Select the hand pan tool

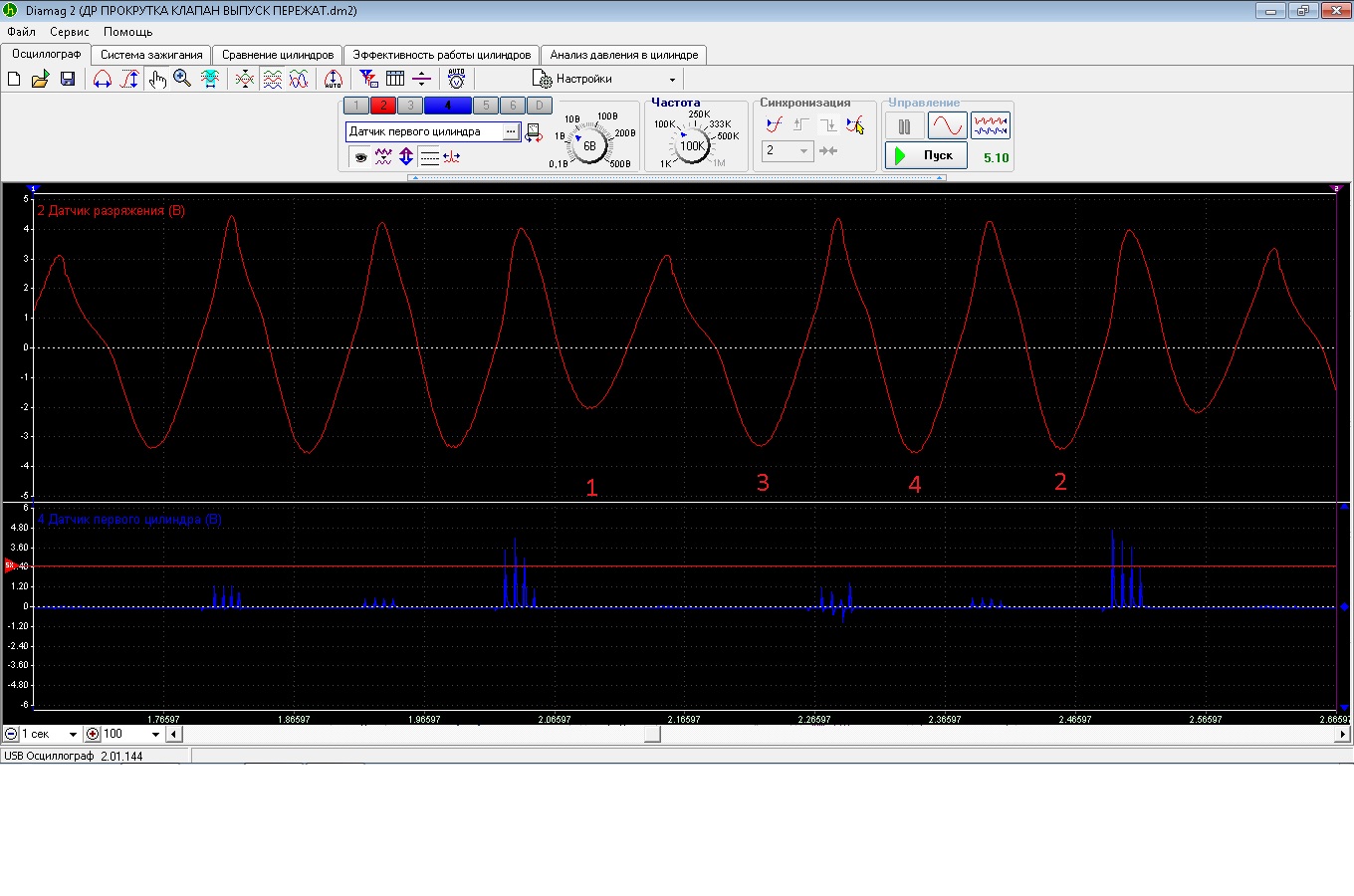[x=157, y=79]
